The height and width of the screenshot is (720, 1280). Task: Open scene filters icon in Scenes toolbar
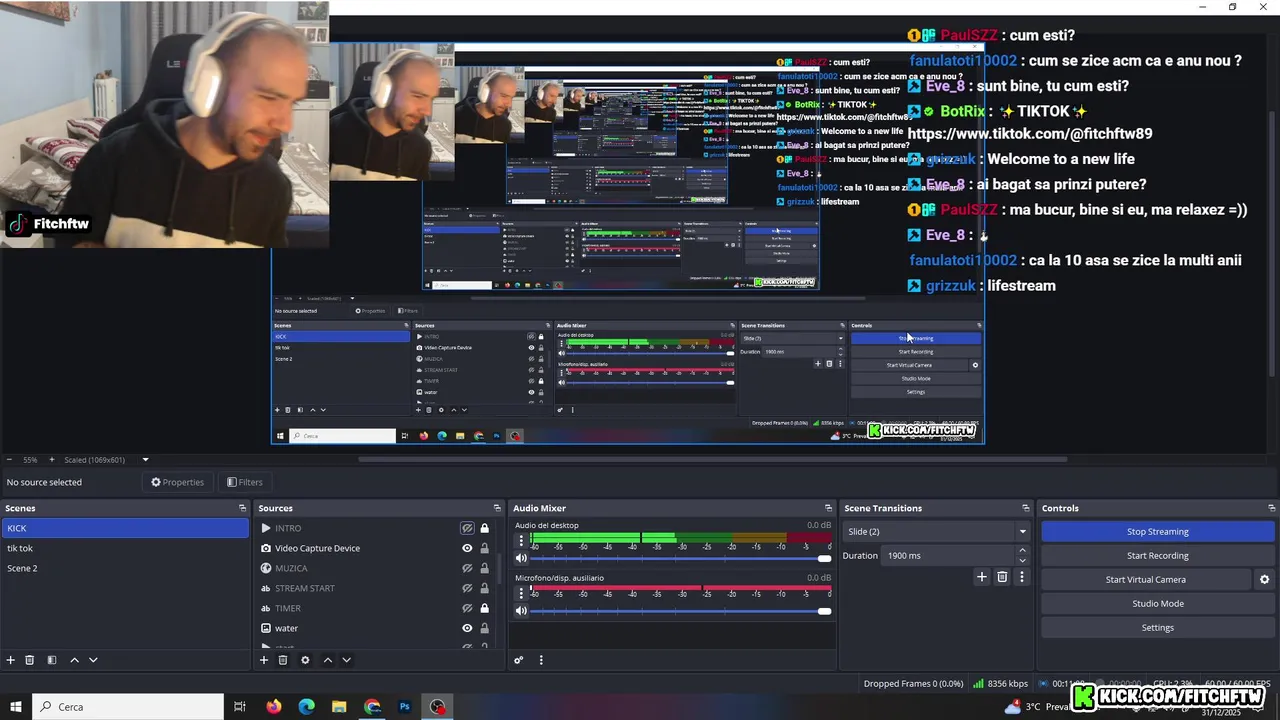(x=52, y=660)
